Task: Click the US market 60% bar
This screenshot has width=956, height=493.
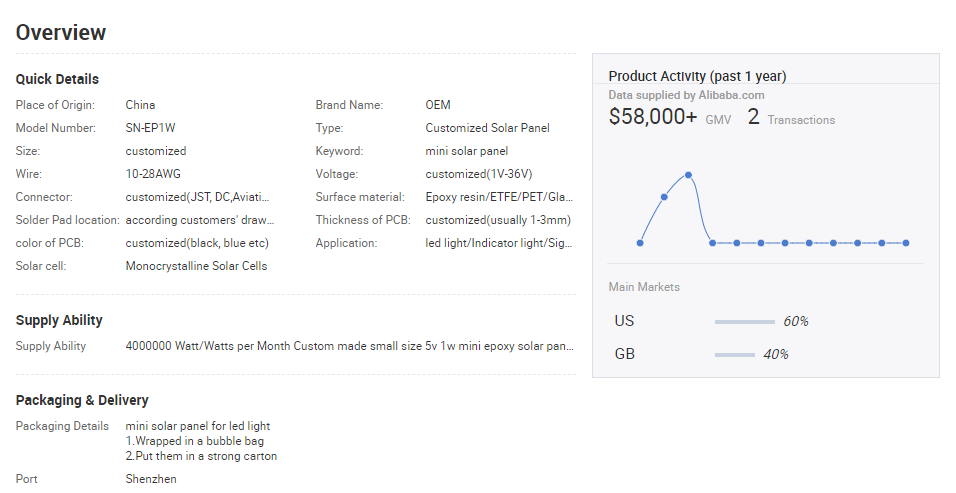Action: [x=744, y=322]
